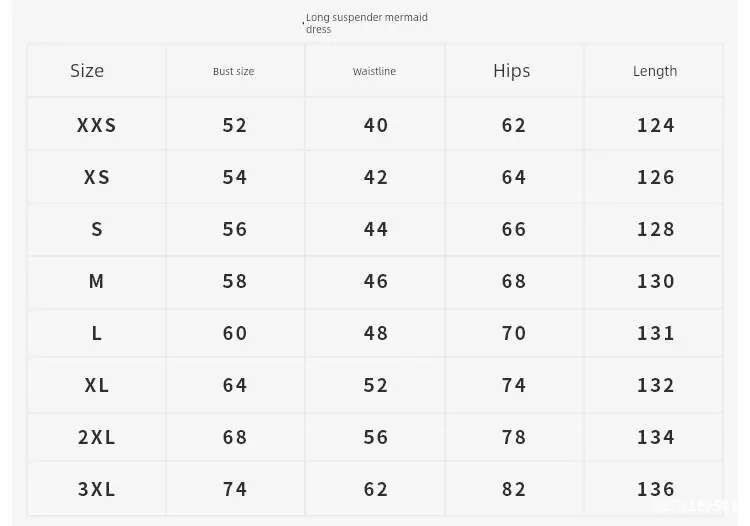
Task: Click the Long suspender mermaid dress title
Action: coord(366,23)
